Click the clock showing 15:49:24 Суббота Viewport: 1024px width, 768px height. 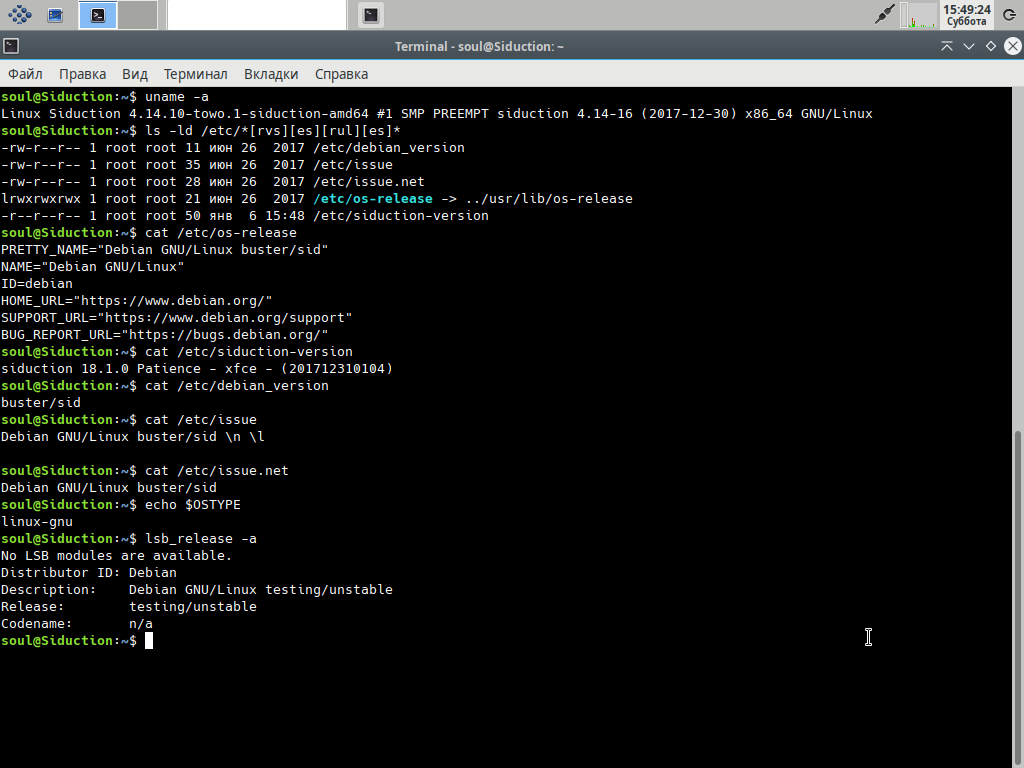click(x=967, y=15)
